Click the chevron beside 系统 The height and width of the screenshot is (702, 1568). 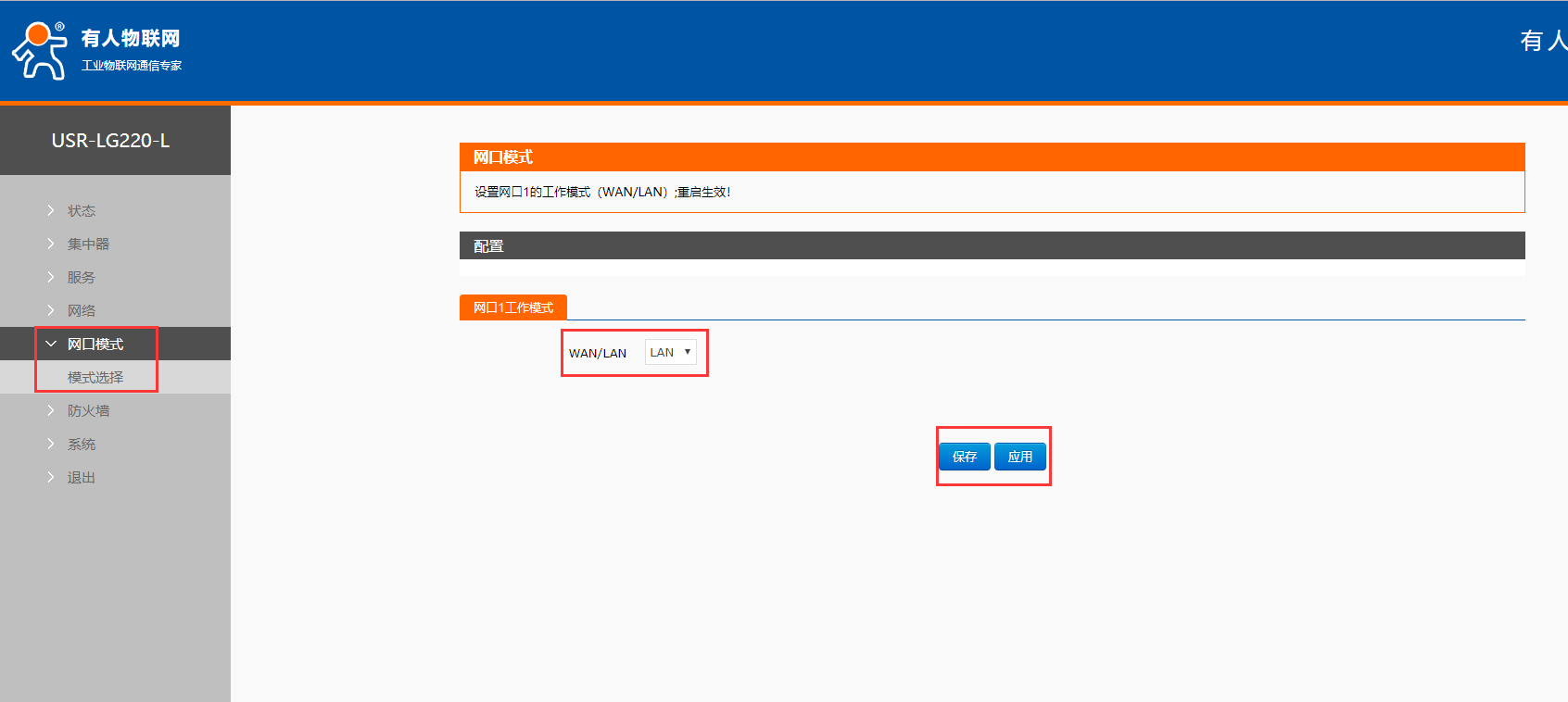pyautogui.click(x=51, y=445)
